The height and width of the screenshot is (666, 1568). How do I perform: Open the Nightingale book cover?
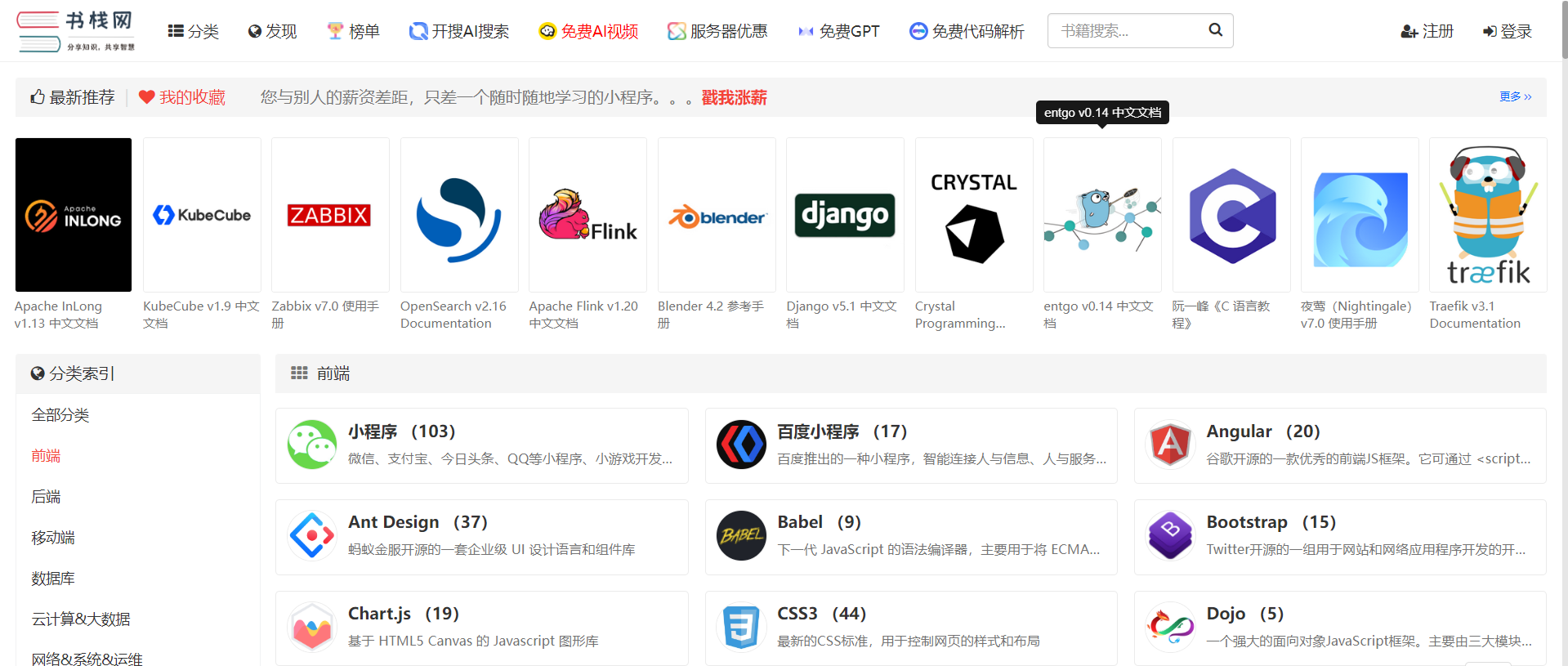[1360, 215]
